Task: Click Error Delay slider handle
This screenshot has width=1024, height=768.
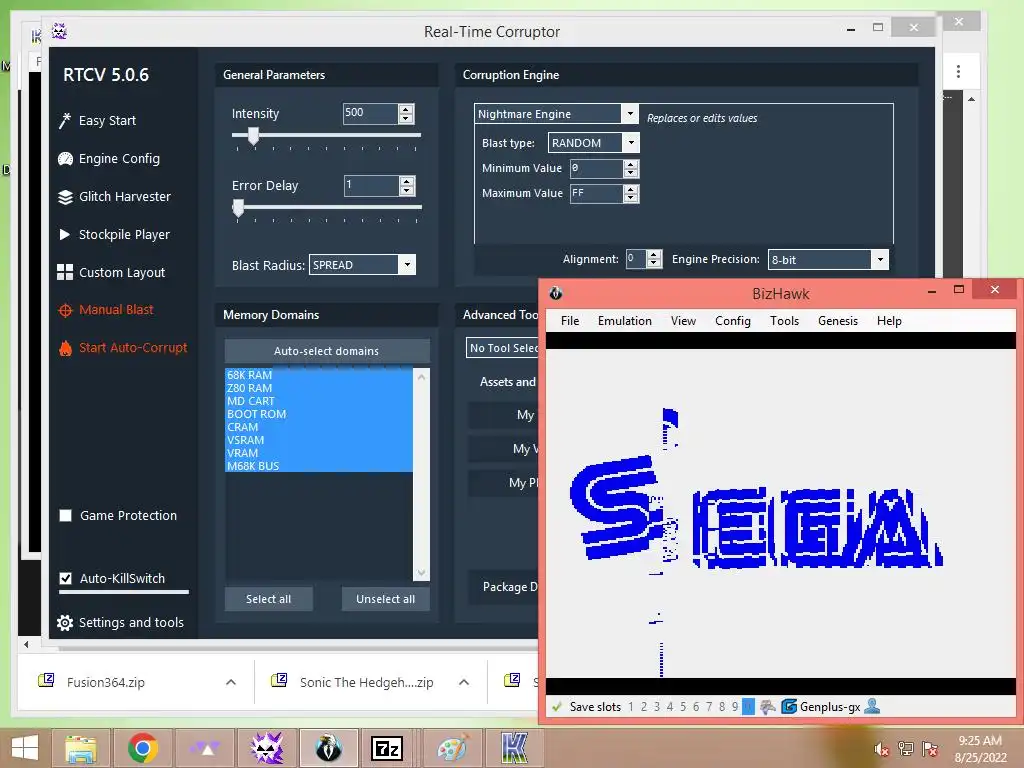Action: [238, 208]
